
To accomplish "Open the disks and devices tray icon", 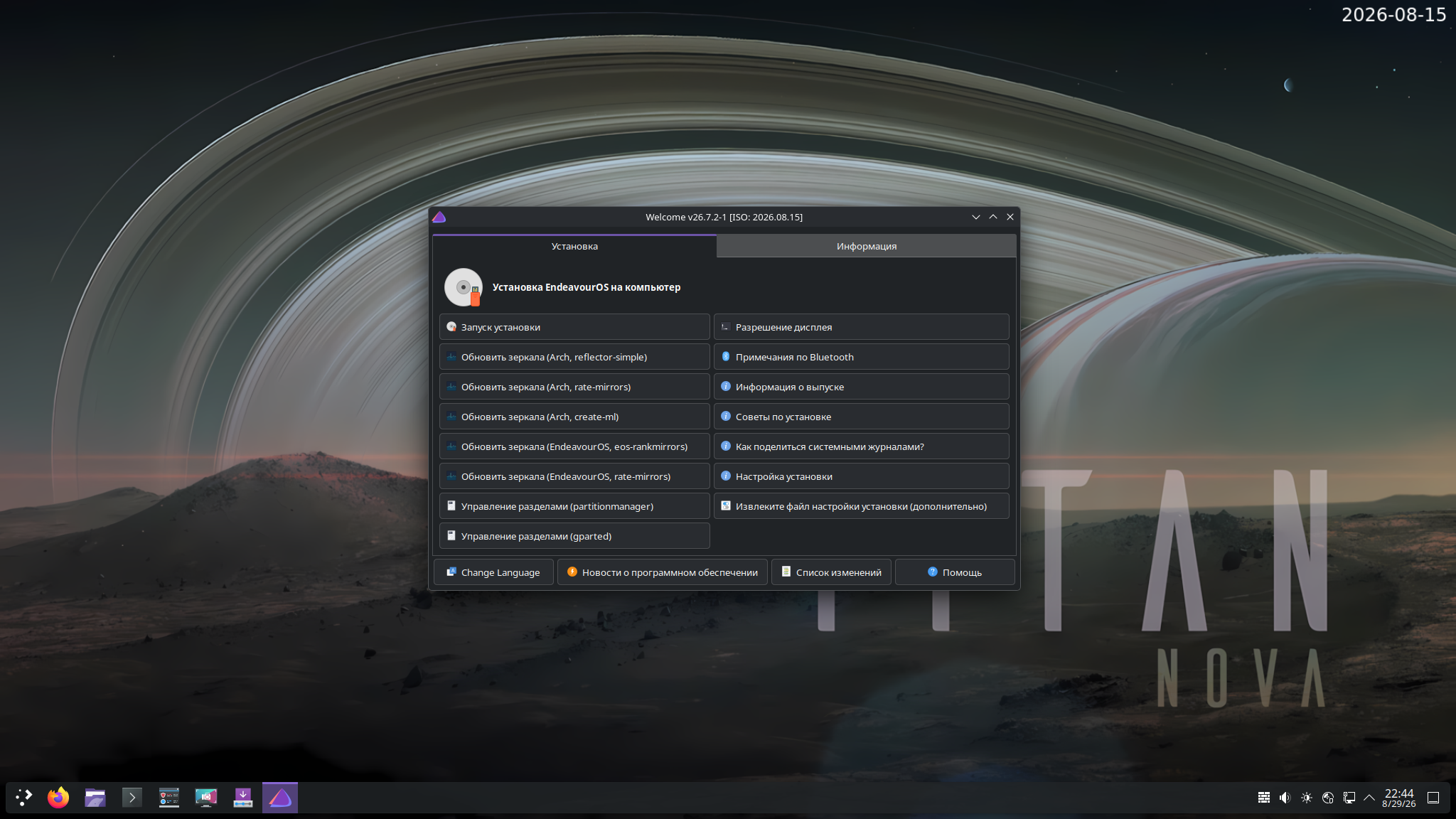I will [x=1328, y=798].
